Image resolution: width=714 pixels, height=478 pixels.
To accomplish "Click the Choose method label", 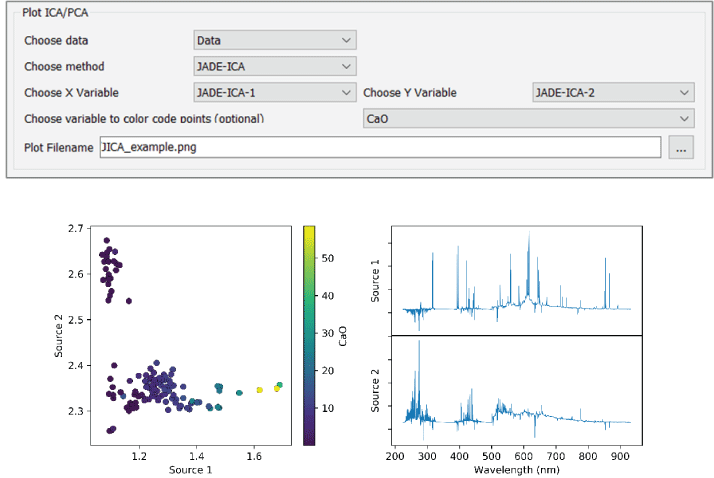I will (64, 66).
